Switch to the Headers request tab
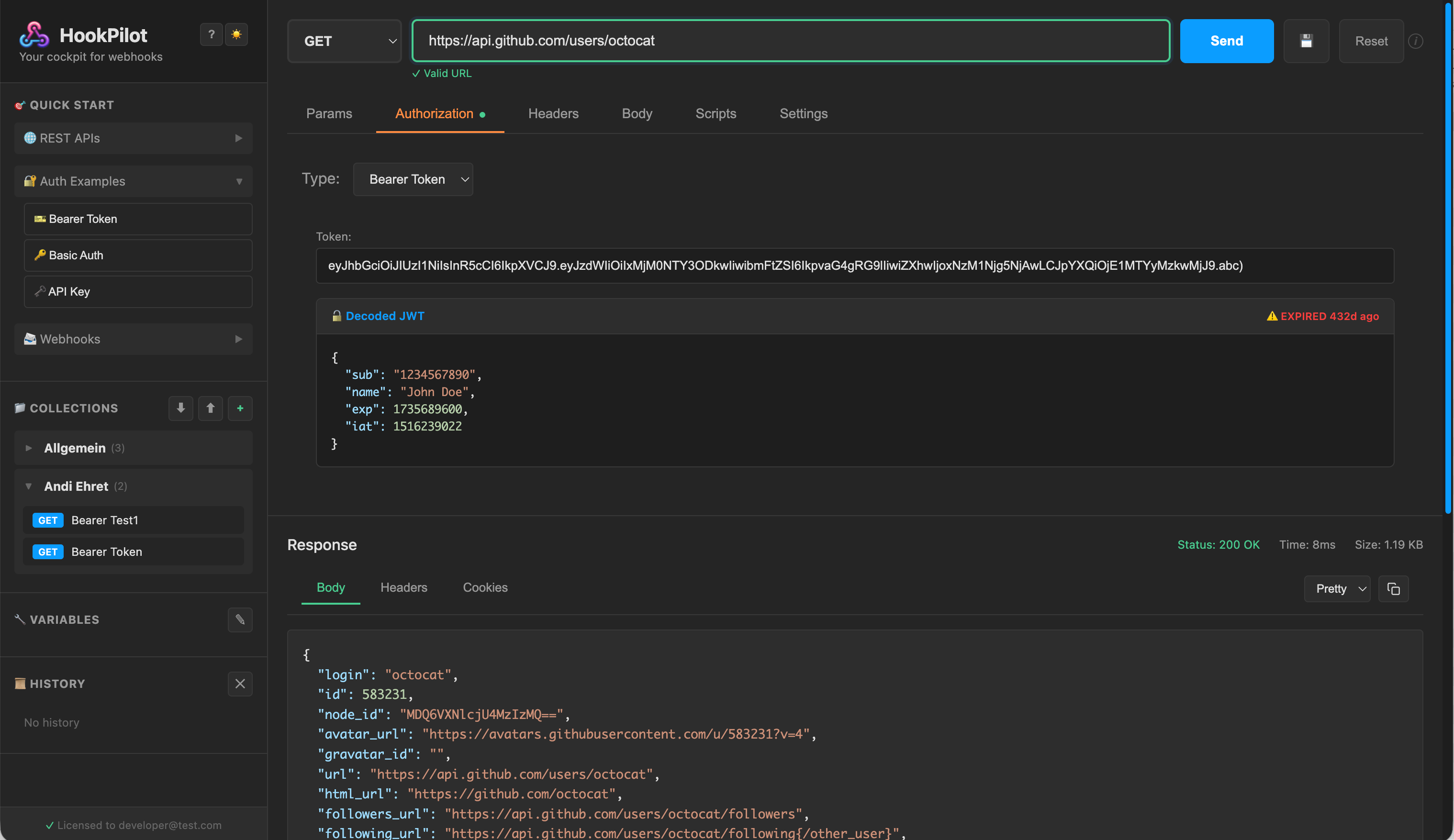This screenshot has height=840, width=1454. pyautogui.click(x=553, y=113)
